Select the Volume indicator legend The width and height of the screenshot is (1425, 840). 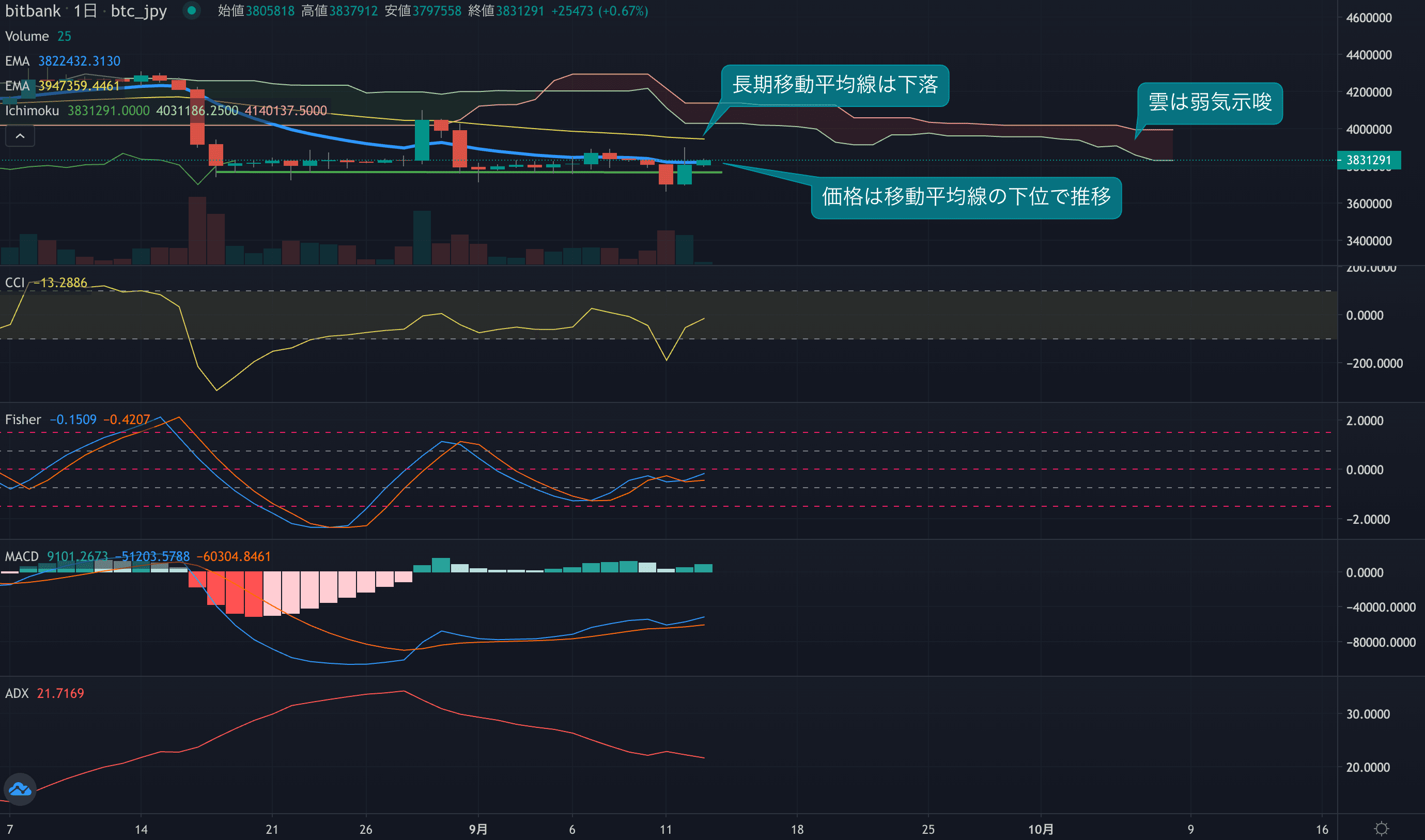(x=27, y=36)
